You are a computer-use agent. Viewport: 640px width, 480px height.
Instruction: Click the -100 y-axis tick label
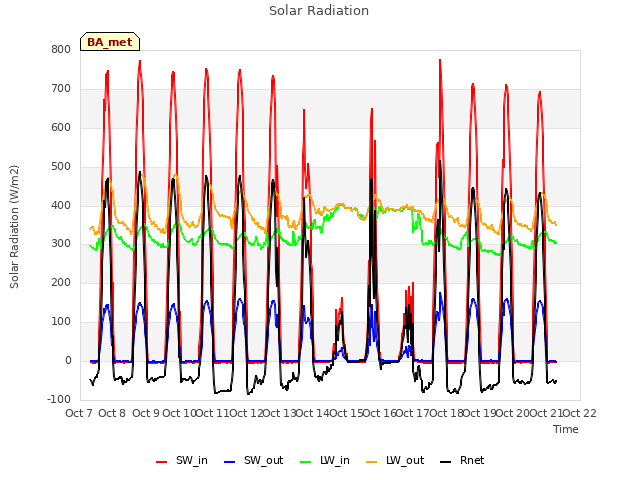(59, 400)
